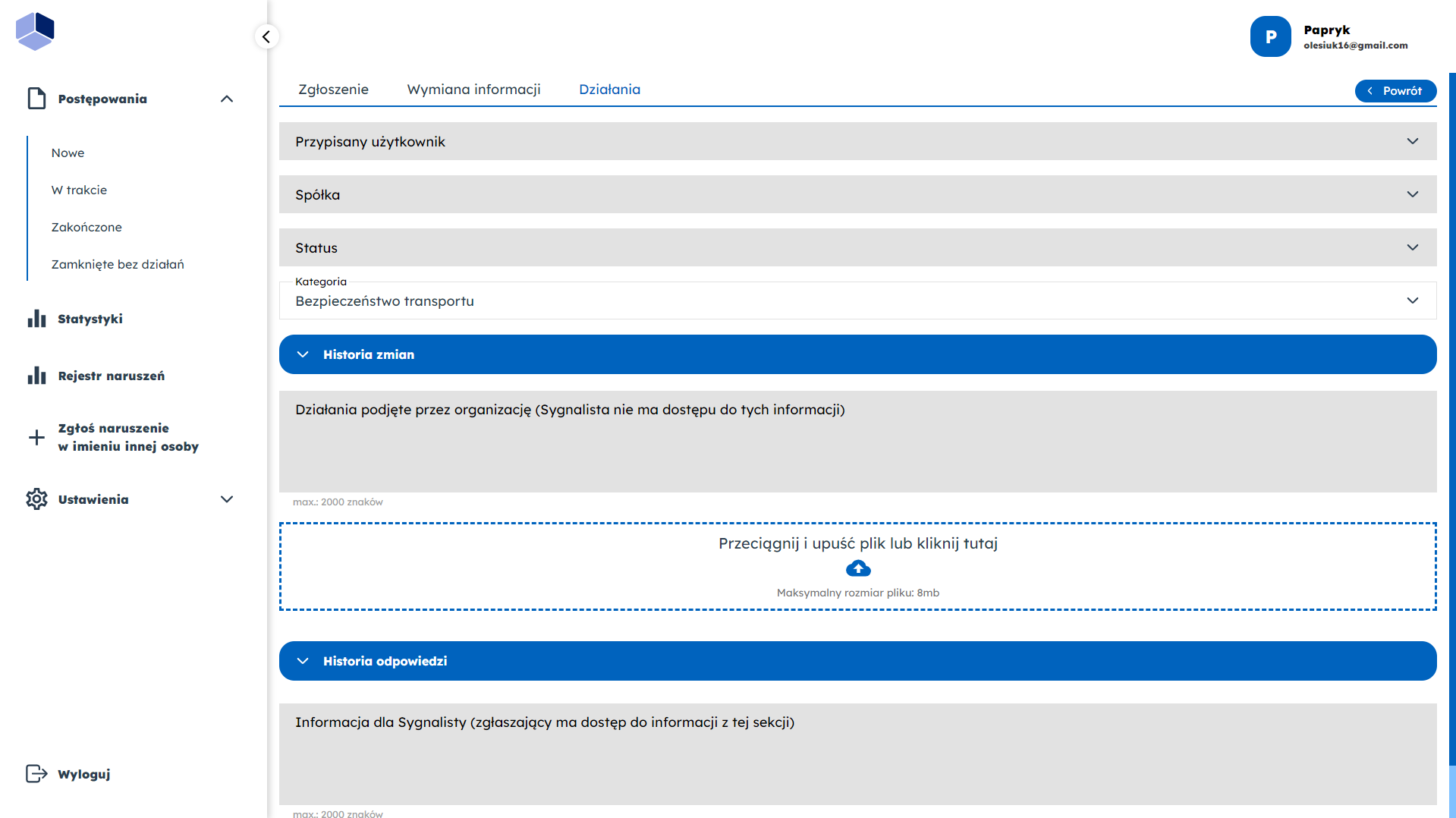Expand the Historia odpowiedzi section
Viewport: 1456px width, 818px height.
857,661
